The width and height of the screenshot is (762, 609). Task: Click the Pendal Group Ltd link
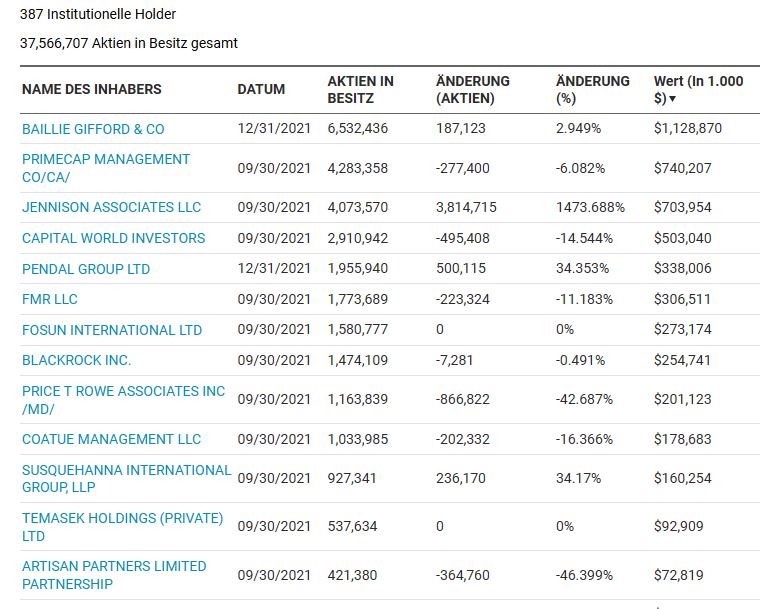(x=86, y=269)
